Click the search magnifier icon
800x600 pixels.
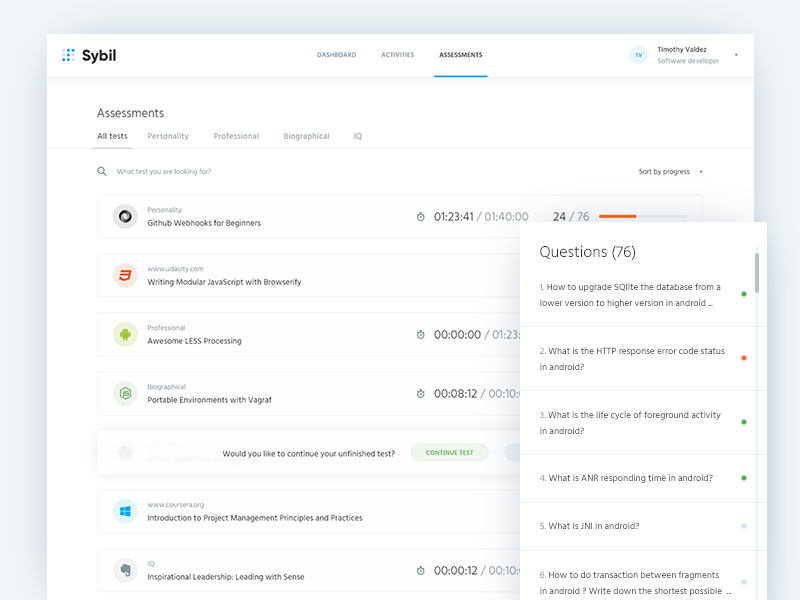102,171
